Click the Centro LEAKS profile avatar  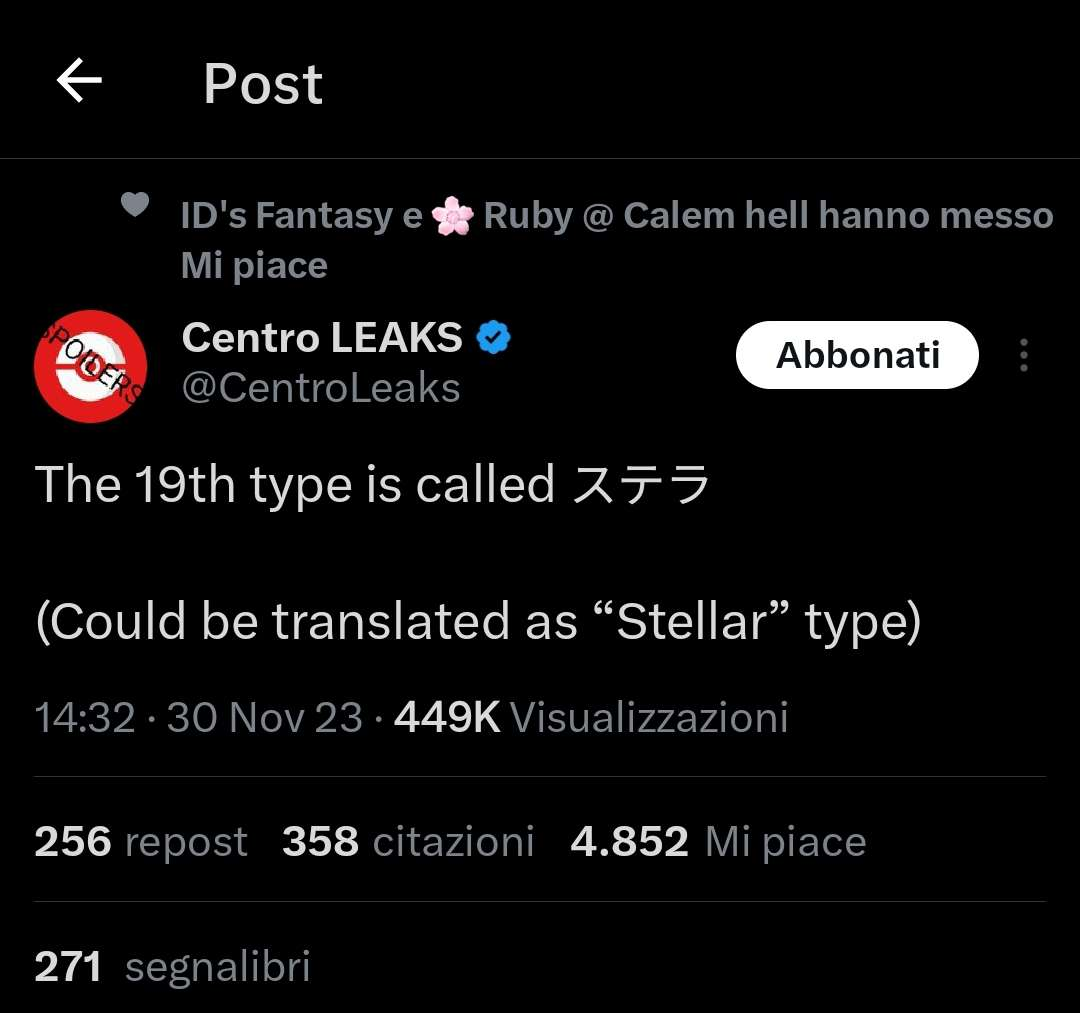click(91, 366)
